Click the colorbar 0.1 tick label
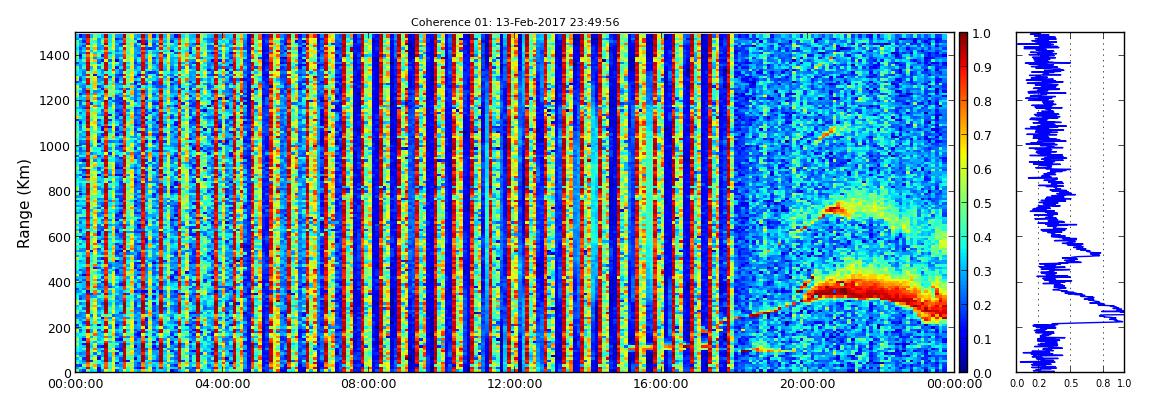 click(x=981, y=339)
